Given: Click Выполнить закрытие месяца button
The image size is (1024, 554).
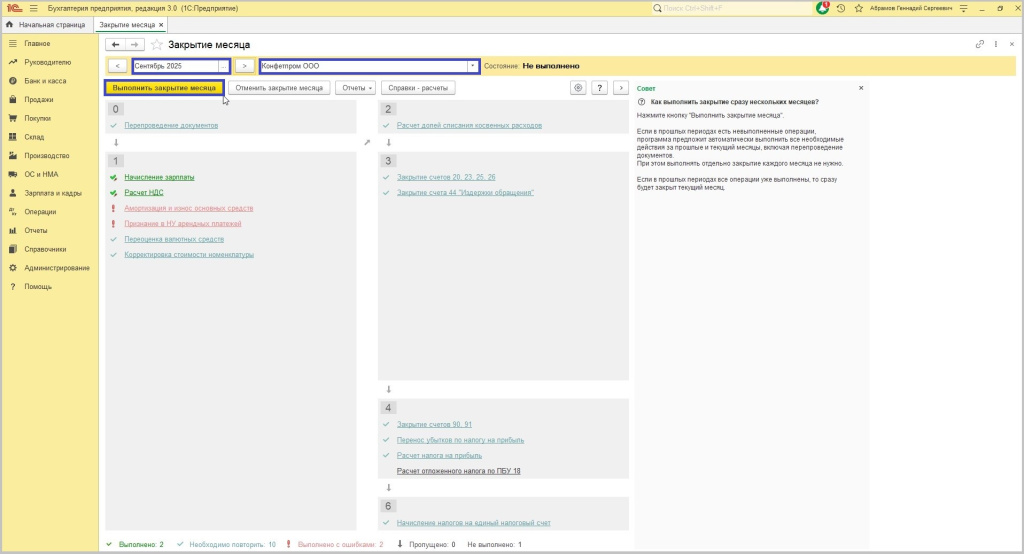Looking at the screenshot, I should 164,88.
